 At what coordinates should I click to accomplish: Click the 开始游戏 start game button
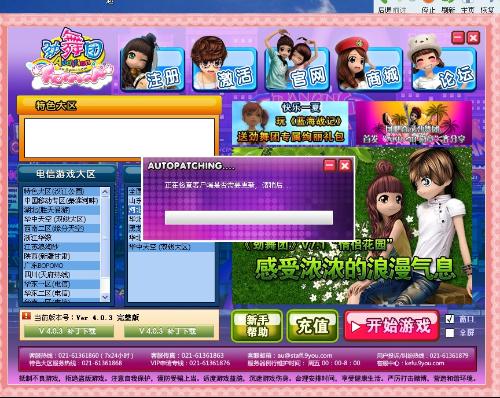click(x=392, y=326)
